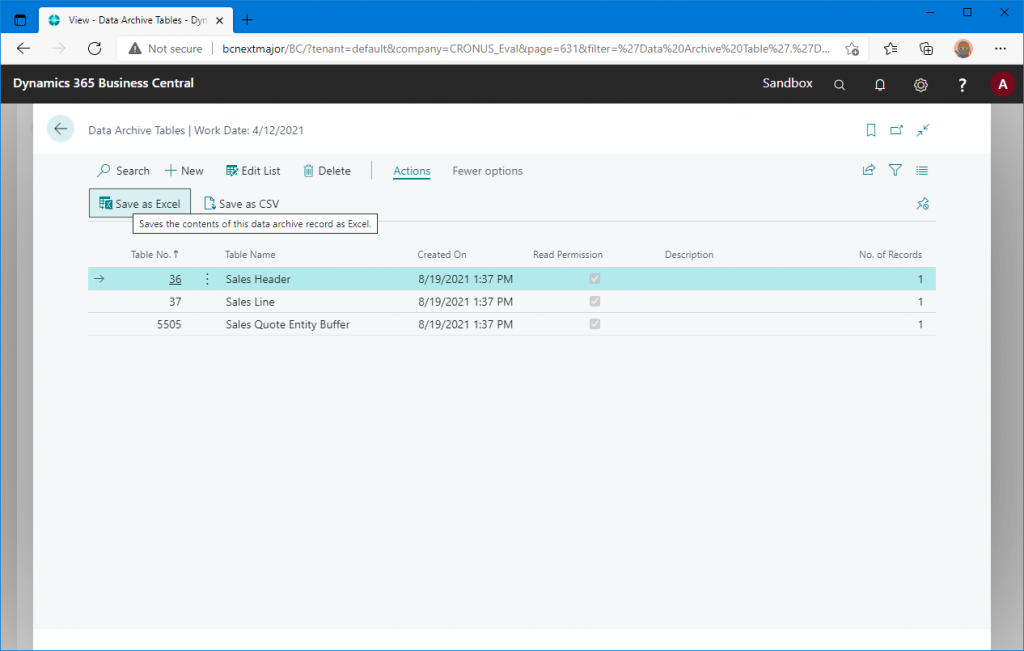Click Read Permission checkbox for Sales Header
The height and width of the screenshot is (651, 1024).
click(x=594, y=279)
